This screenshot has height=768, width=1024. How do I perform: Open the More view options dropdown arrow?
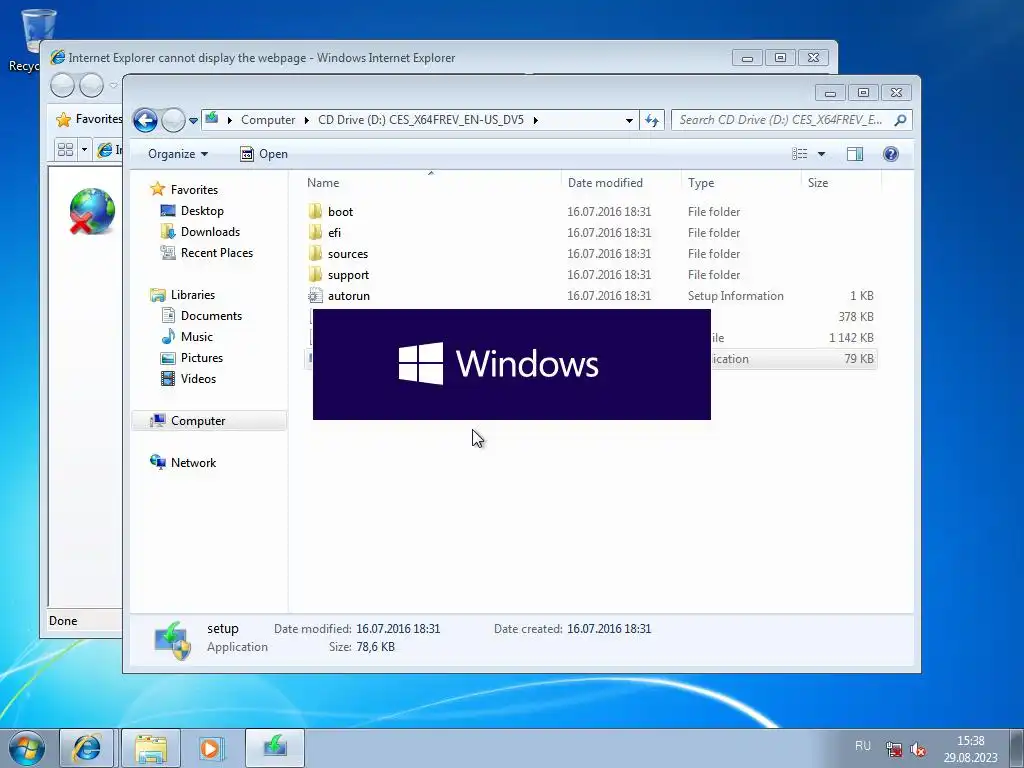(822, 154)
